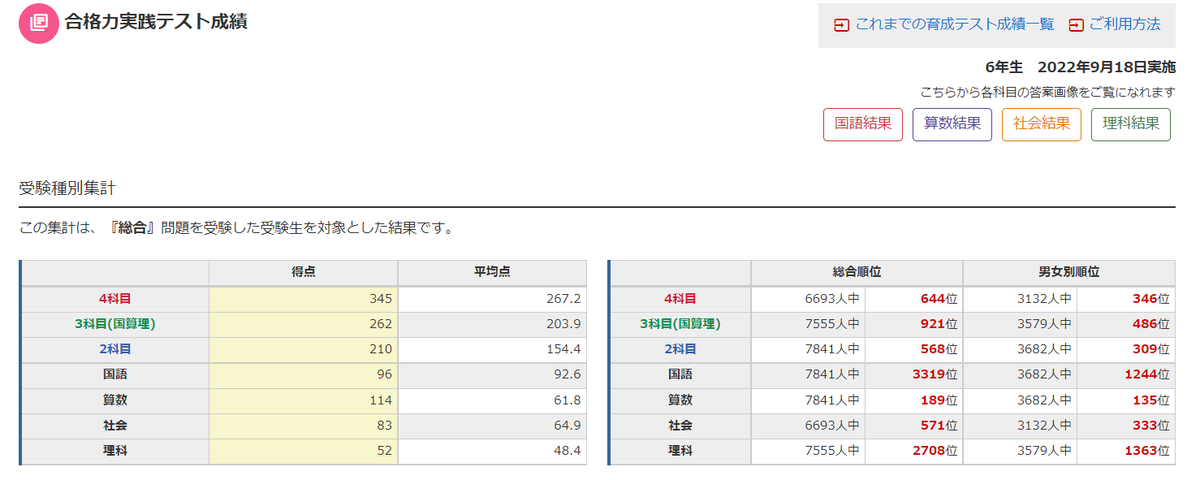1200x480 pixels.
Task: Click the gender rank 135位
Action: (1151, 400)
